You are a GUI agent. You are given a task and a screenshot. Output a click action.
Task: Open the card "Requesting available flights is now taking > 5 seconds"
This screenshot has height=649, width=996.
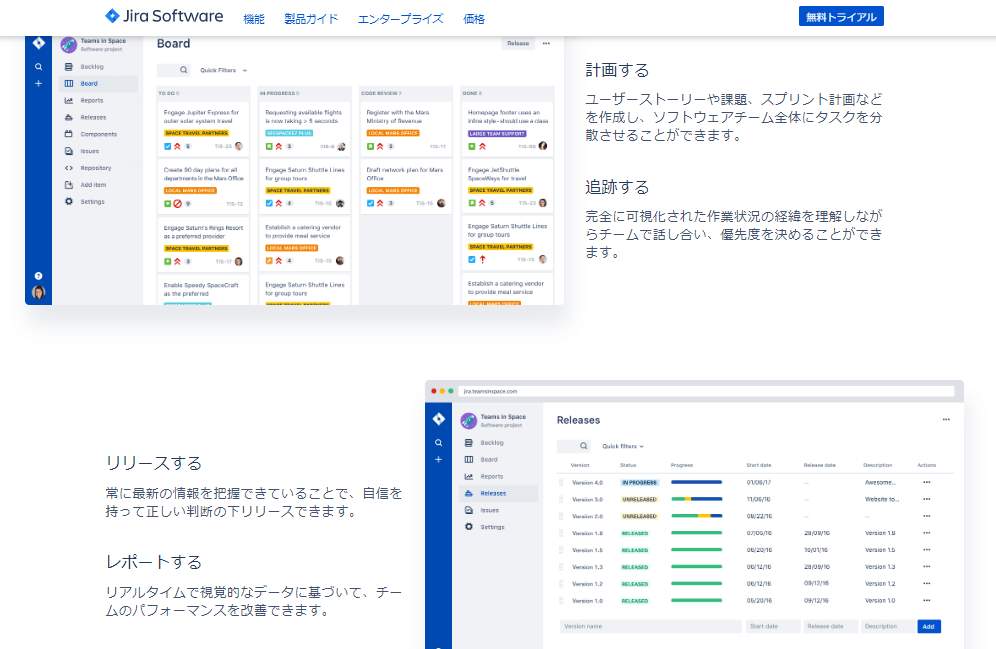point(305,129)
